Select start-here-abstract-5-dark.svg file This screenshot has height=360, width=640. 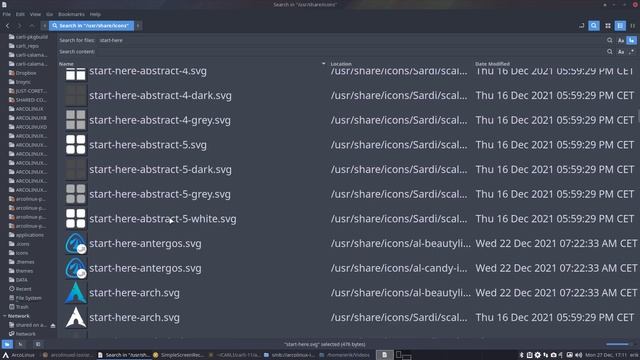point(160,169)
